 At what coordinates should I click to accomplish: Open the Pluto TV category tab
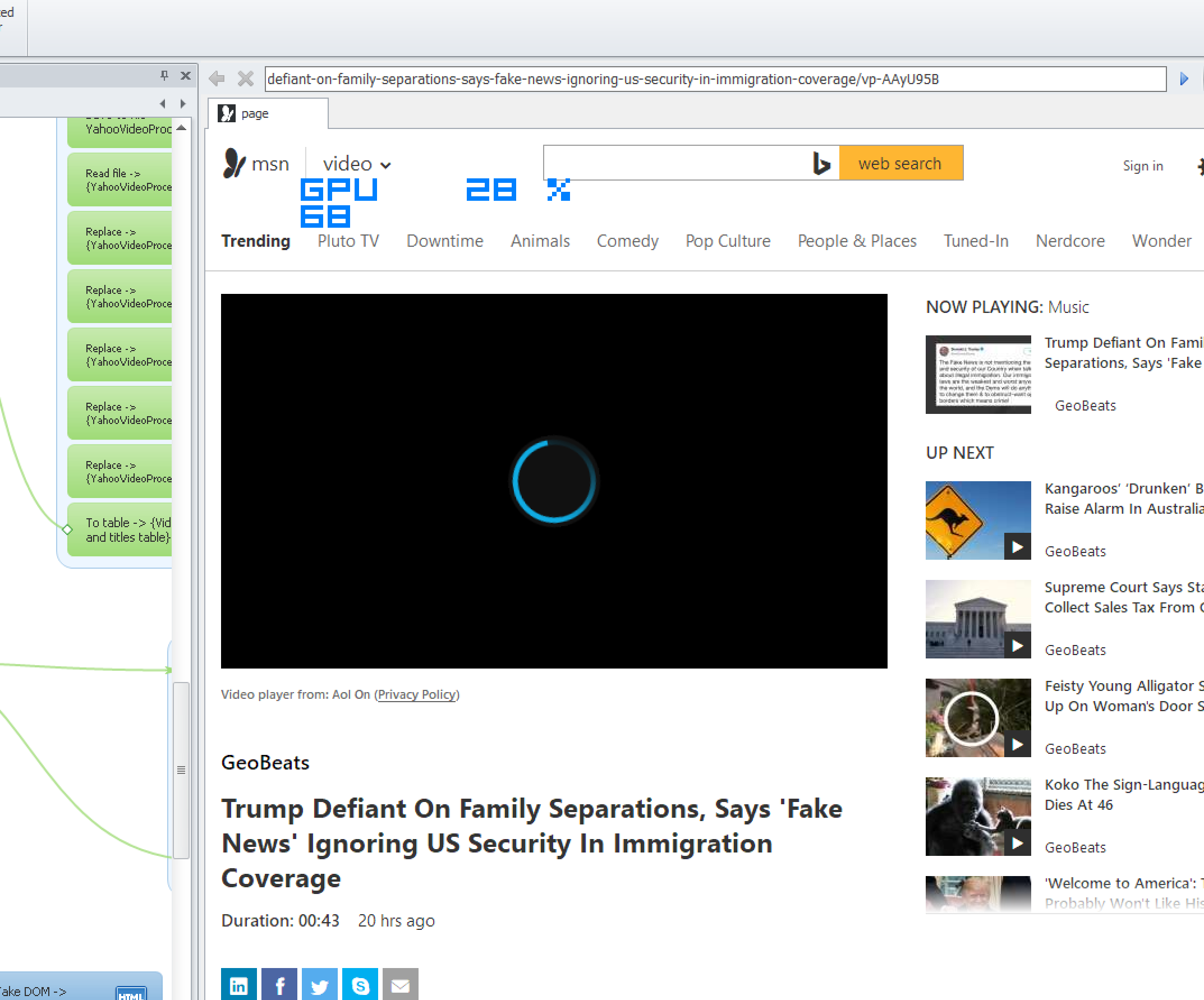tap(348, 241)
